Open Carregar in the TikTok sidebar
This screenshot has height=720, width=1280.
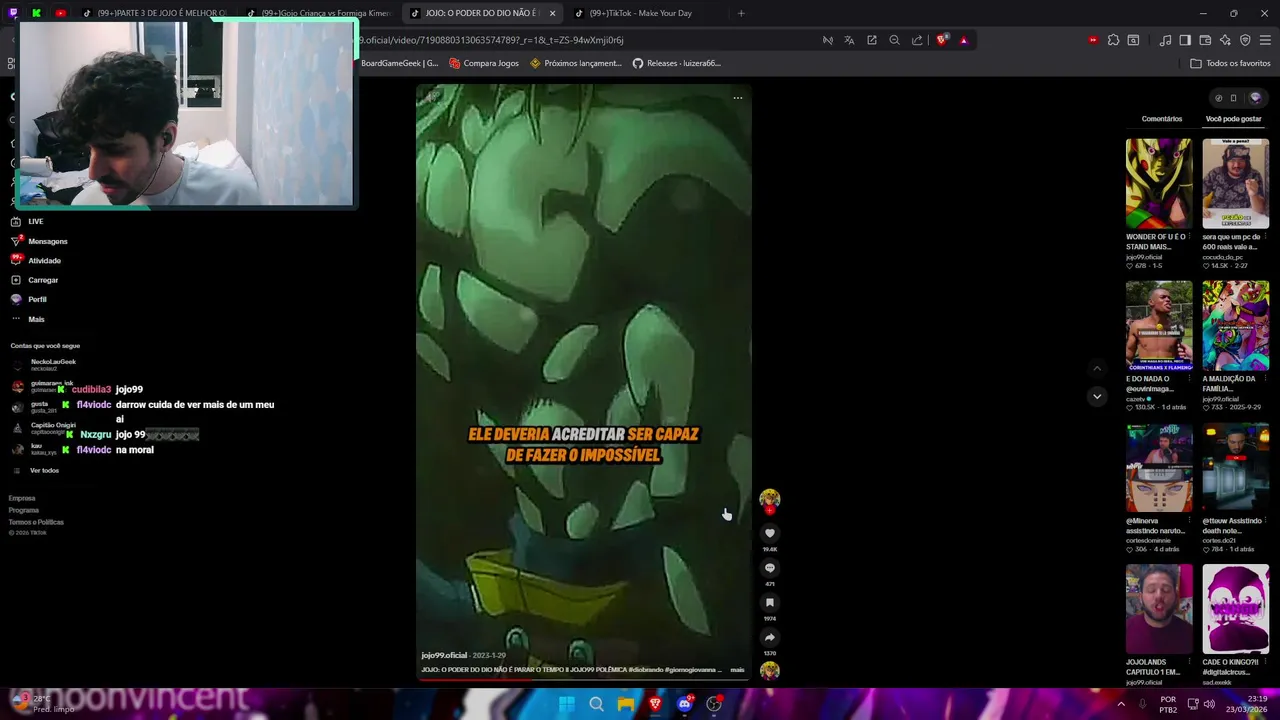coord(35,280)
